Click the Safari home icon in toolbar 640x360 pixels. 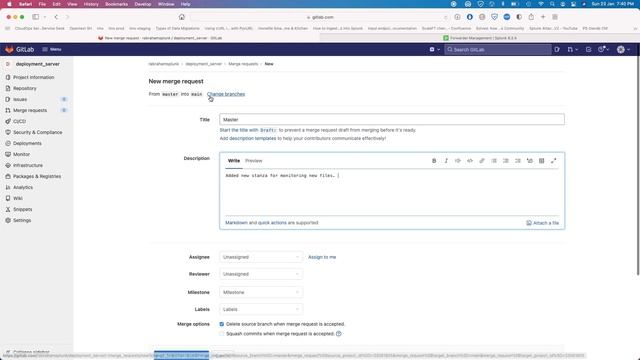[x=182, y=17]
